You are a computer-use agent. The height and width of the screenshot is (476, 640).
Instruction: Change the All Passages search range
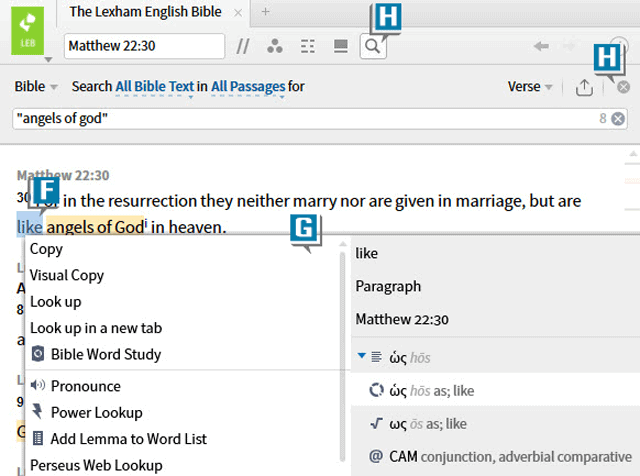point(248,87)
